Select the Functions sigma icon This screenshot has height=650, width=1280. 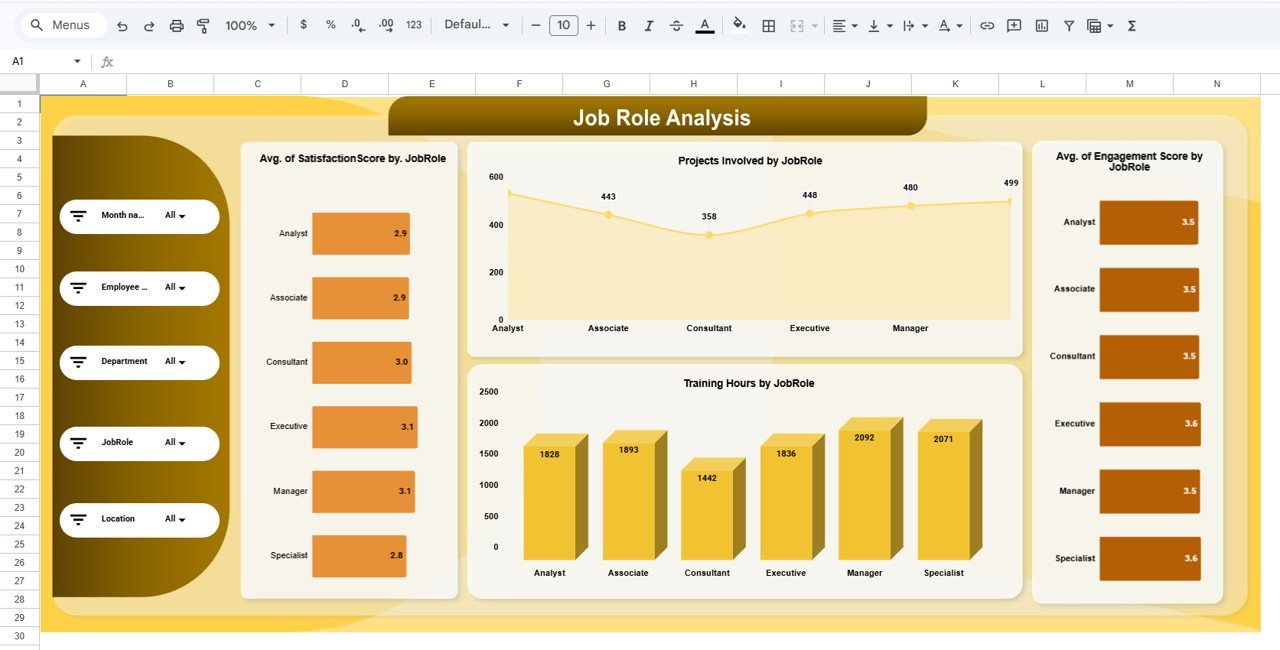(x=1131, y=25)
